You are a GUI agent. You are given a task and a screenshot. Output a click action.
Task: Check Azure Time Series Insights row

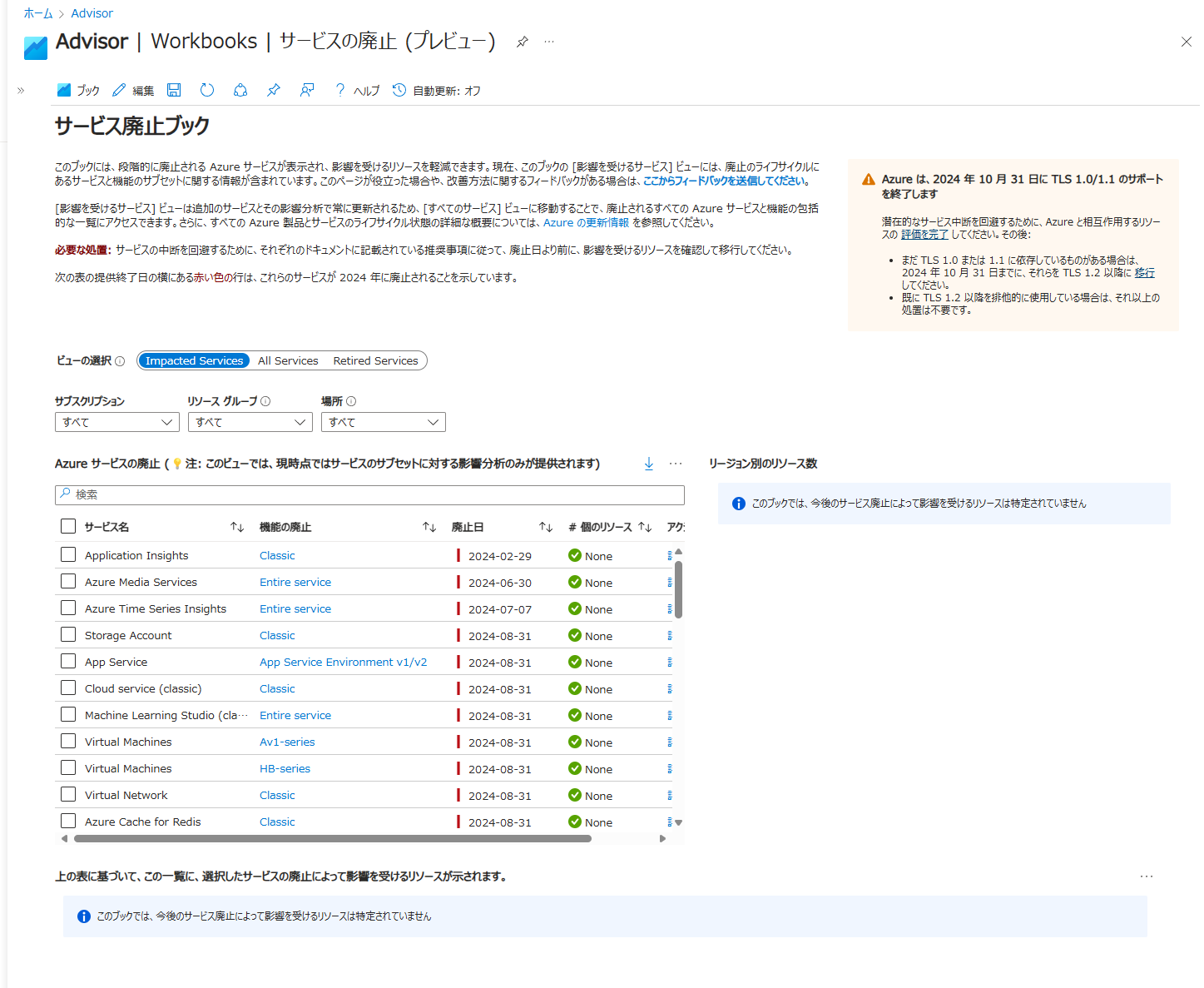point(68,608)
